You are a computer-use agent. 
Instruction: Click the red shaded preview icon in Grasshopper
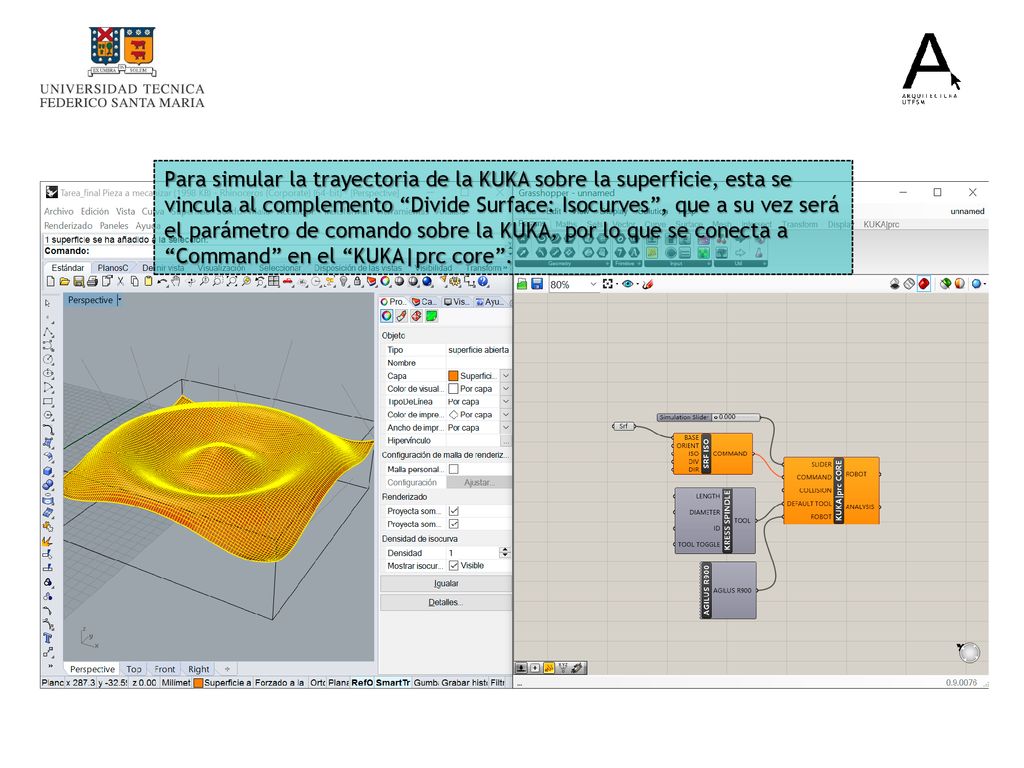point(923,284)
